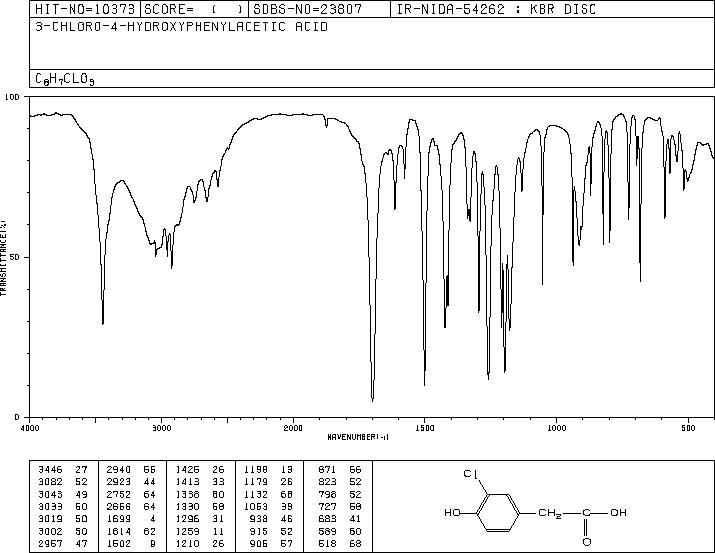This screenshot has width=715, height=553.
Task: Click the Cl atom label in the structure
Action: tap(470, 474)
